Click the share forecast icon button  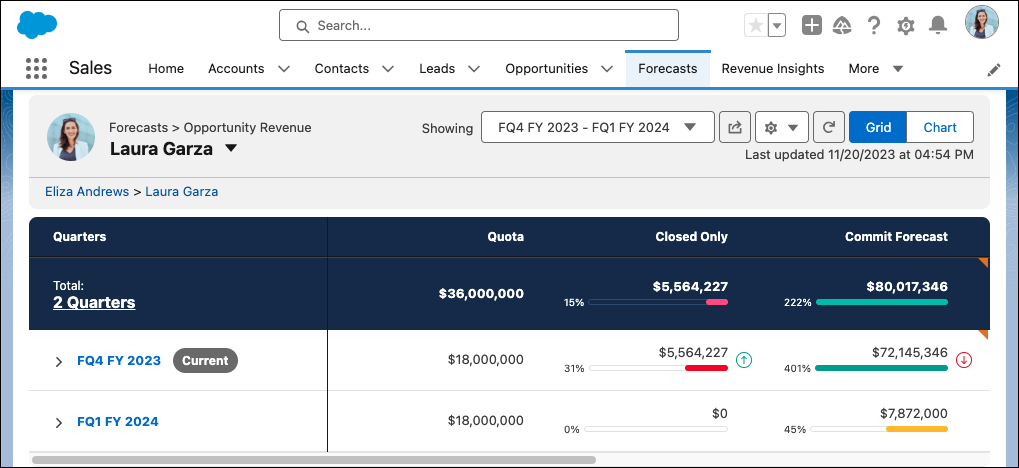735,127
